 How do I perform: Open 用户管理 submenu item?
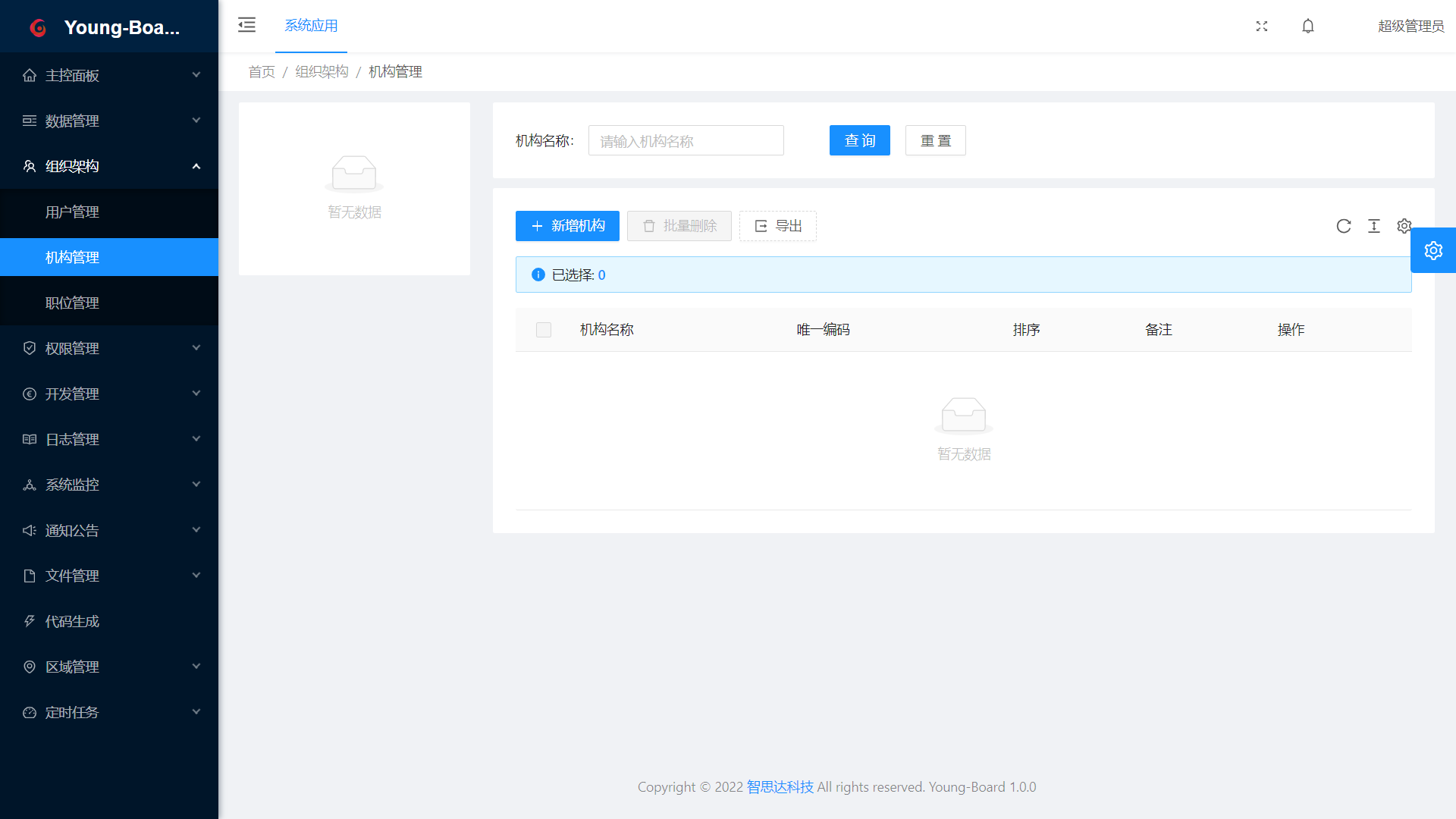(72, 212)
